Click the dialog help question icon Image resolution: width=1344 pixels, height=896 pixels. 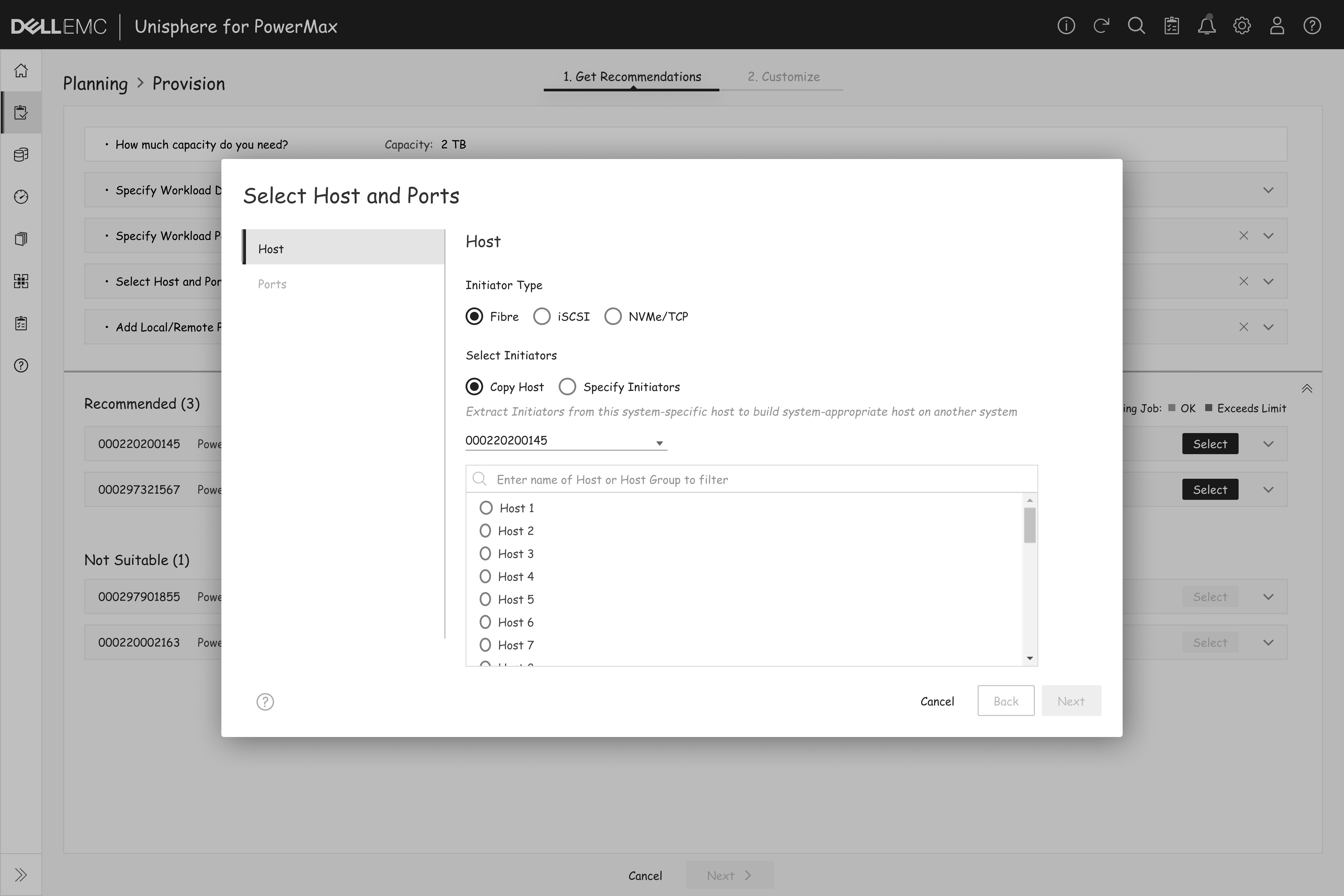point(265,702)
